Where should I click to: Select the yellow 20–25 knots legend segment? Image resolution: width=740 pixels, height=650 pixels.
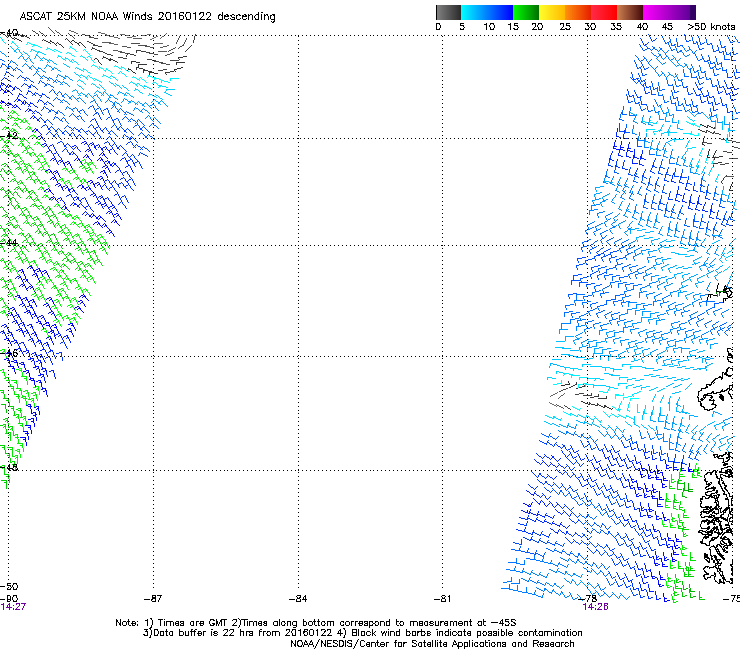552,12
